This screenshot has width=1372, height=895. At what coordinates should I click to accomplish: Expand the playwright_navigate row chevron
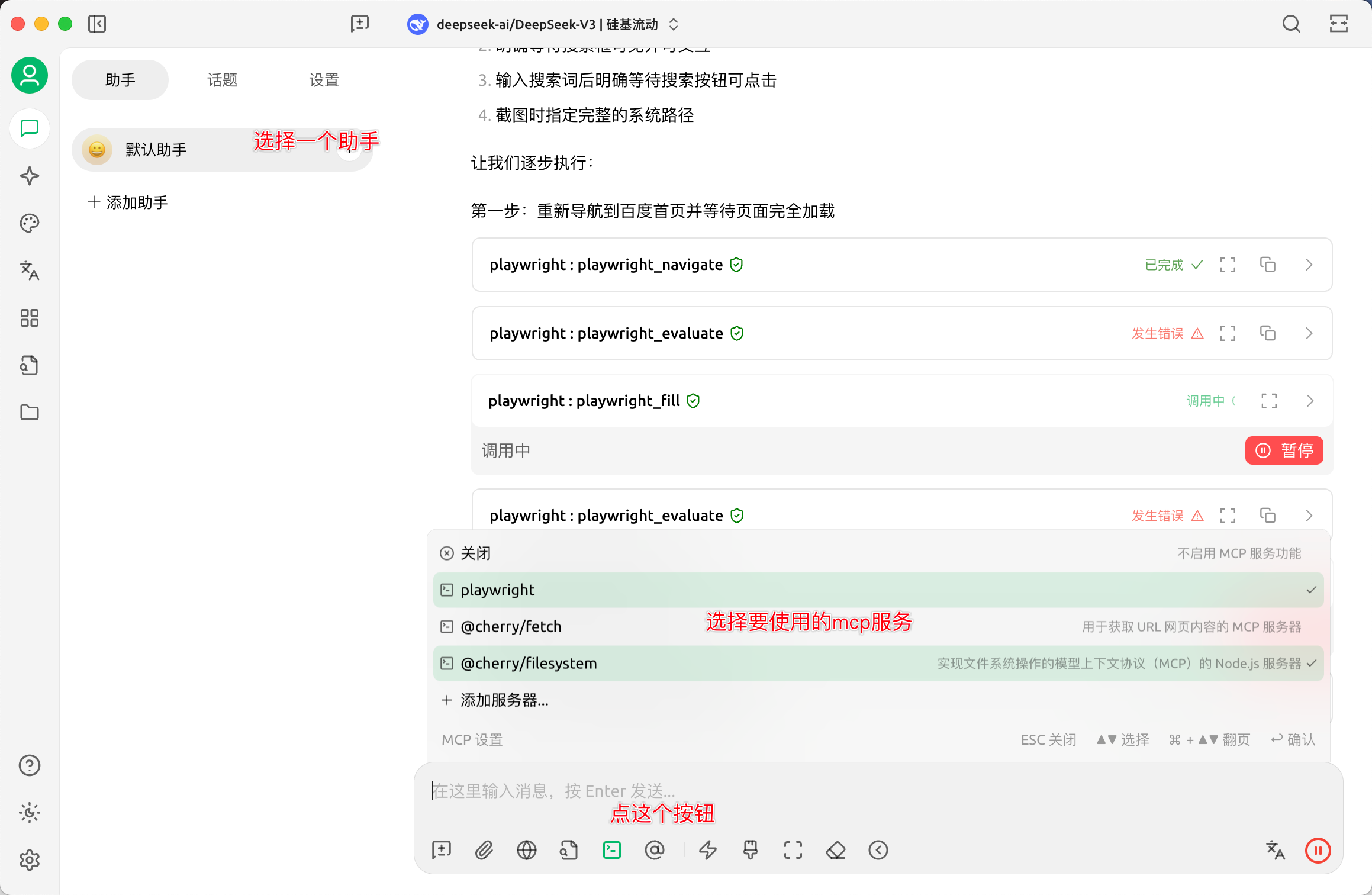pos(1309,265)
